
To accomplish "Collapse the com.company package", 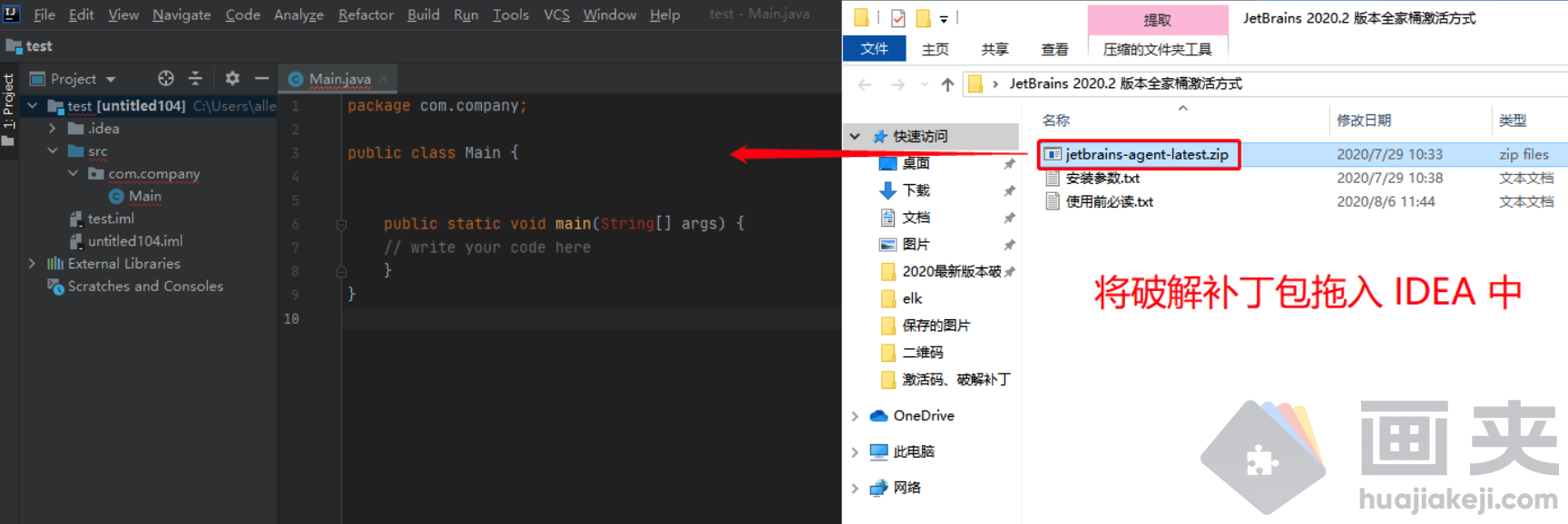I will coord(73,173).
